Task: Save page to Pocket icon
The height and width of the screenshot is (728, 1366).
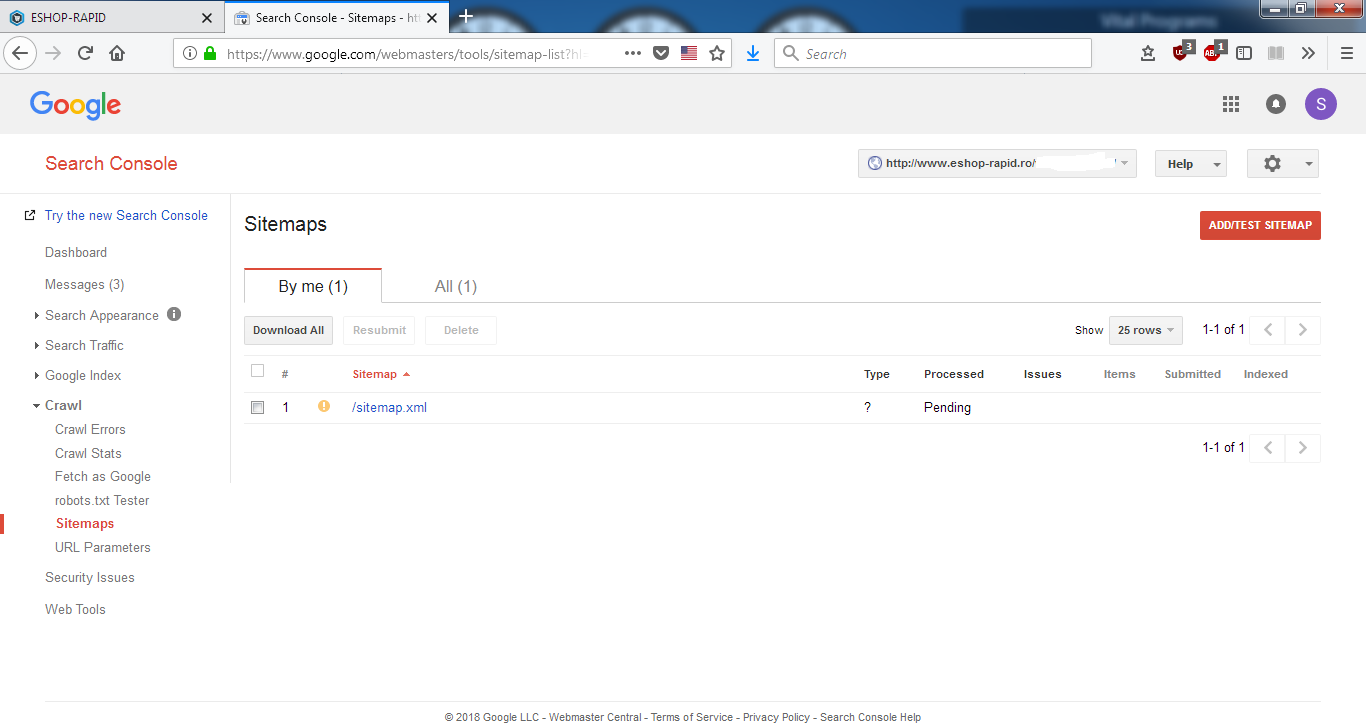Action: pyautogui.click(x=661, y=54)
